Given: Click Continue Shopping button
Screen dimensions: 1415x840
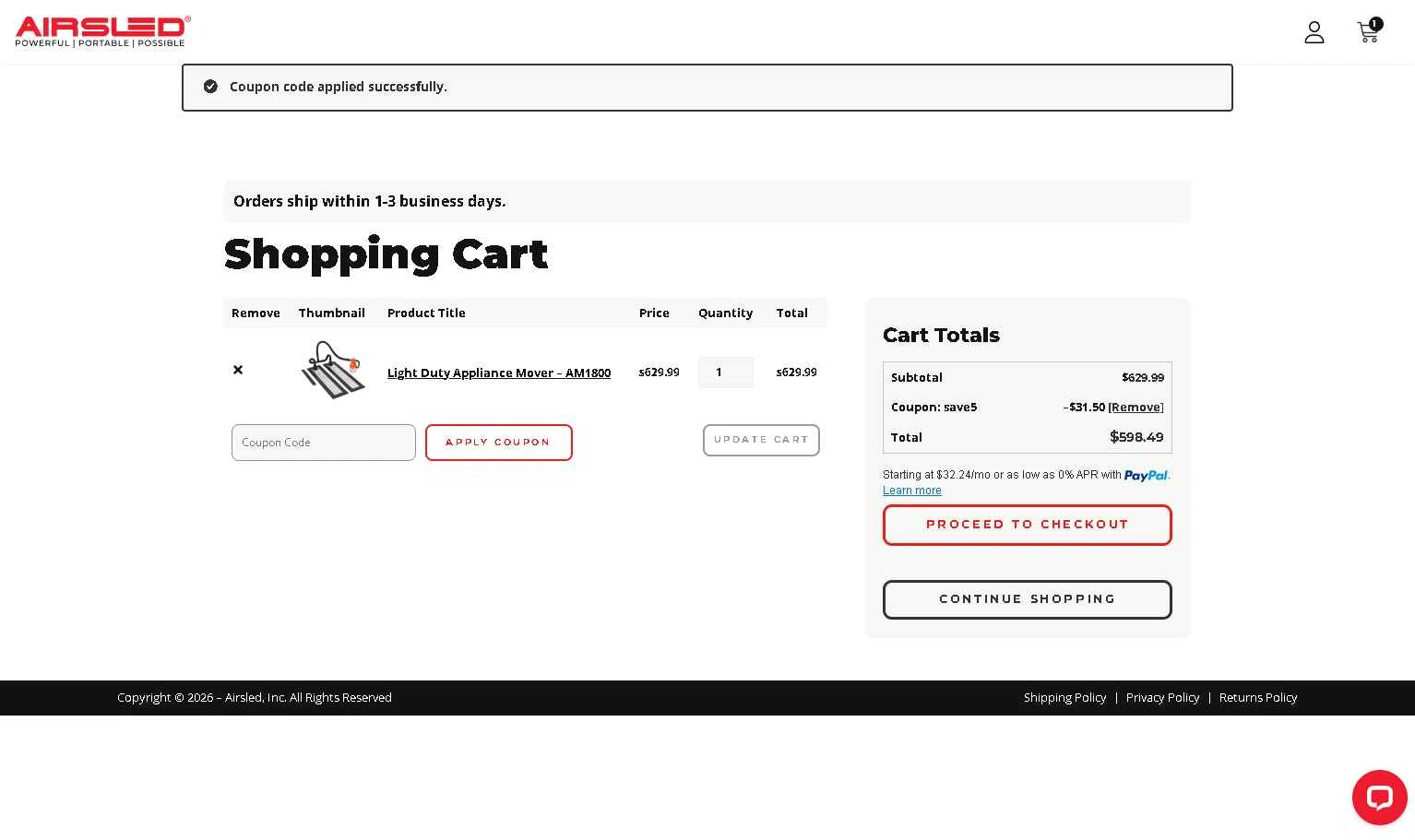Looking at the screenshot, I should click(x=1028, y=599).
